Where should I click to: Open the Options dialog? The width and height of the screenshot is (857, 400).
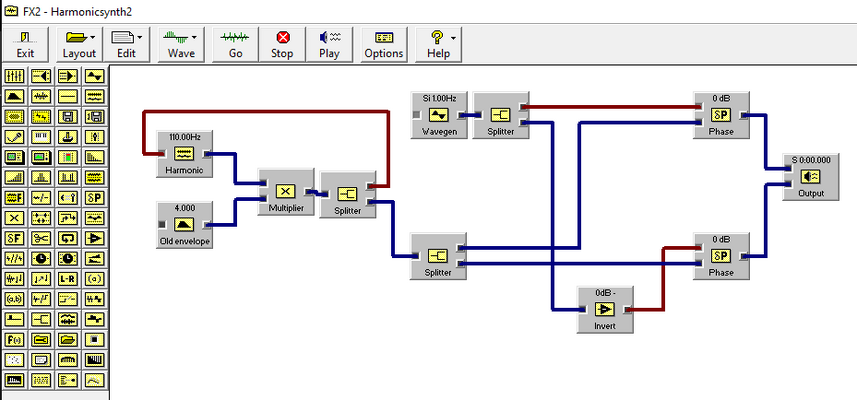(x=384, y=45)
